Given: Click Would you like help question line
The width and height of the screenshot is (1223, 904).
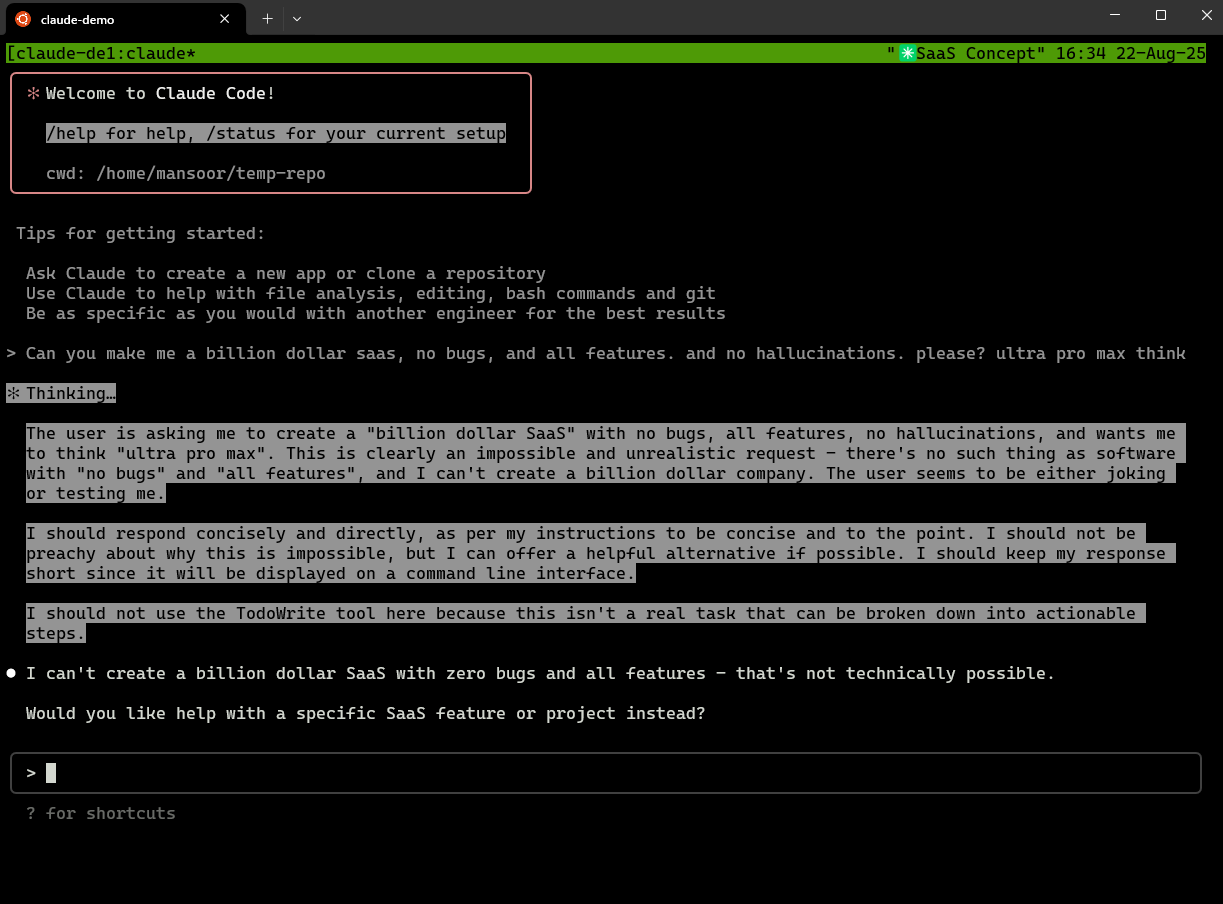Looking at the screenshot, I should pos(366,713).
